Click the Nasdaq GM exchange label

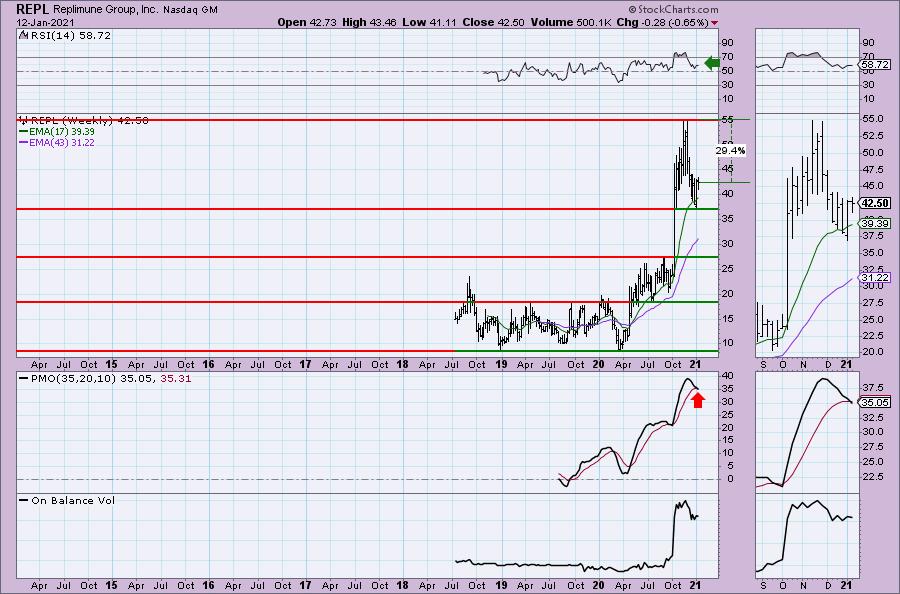click(190, 10)
